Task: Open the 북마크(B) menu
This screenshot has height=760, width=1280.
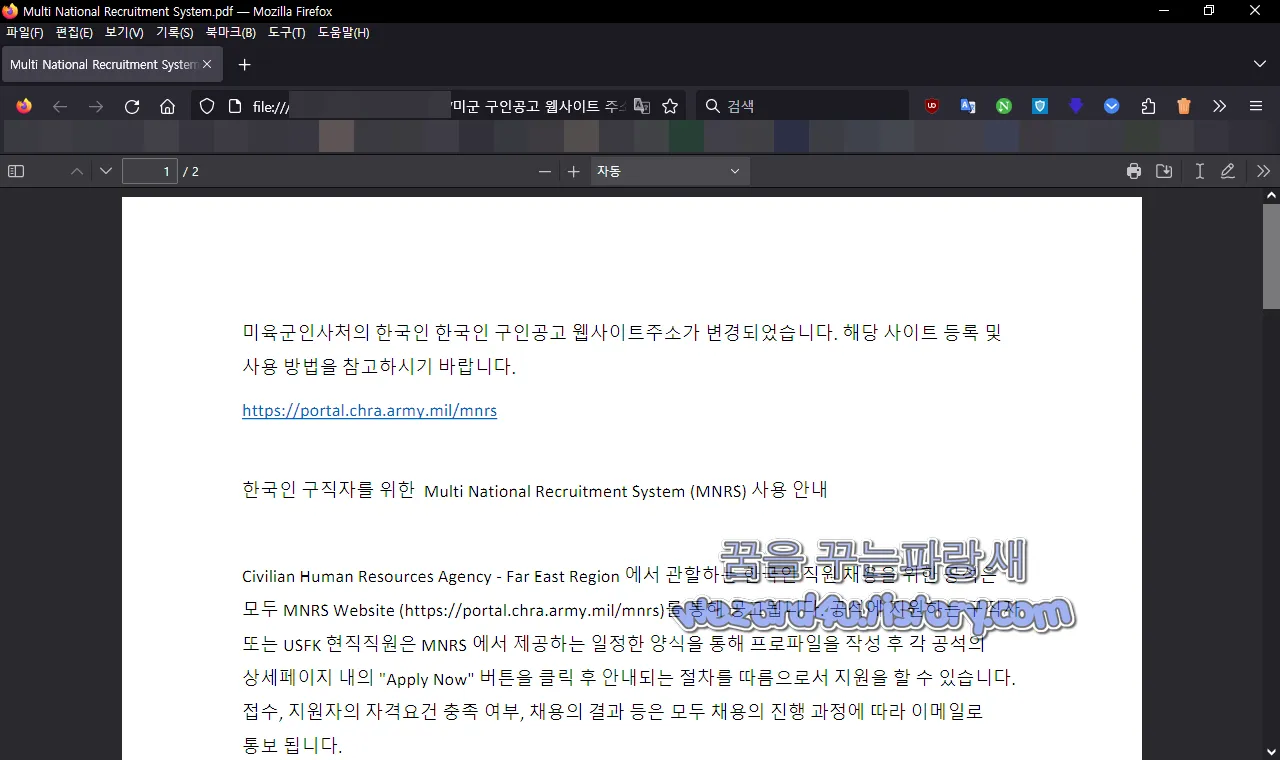Action: coord(231,33)
